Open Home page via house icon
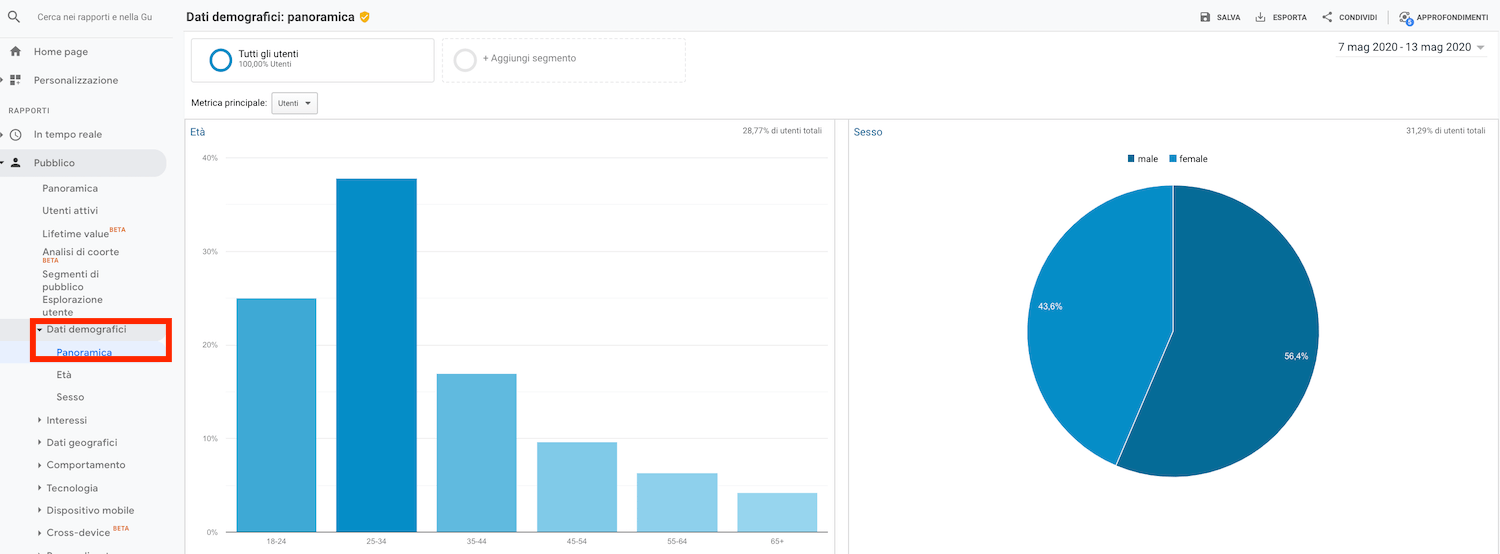The width and height of the screenshot is (1500, 554). pyautogui.click(x=15, y=52)
